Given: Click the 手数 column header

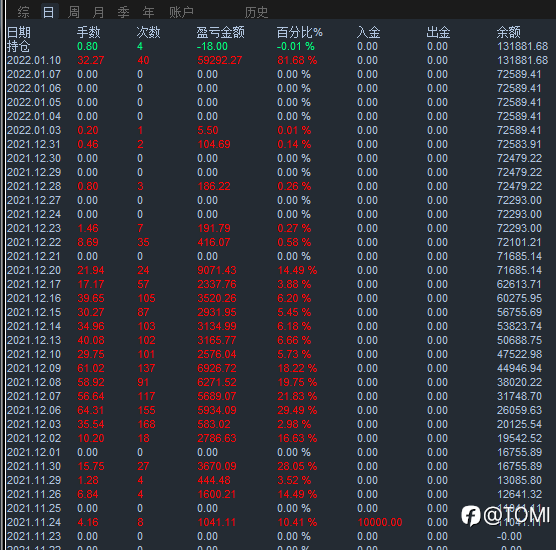Looking at the screenshot, I should [x=89, y=33].
